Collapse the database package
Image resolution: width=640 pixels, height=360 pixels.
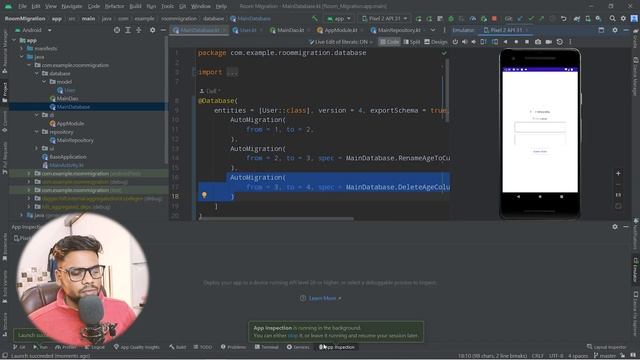point(37,73)
